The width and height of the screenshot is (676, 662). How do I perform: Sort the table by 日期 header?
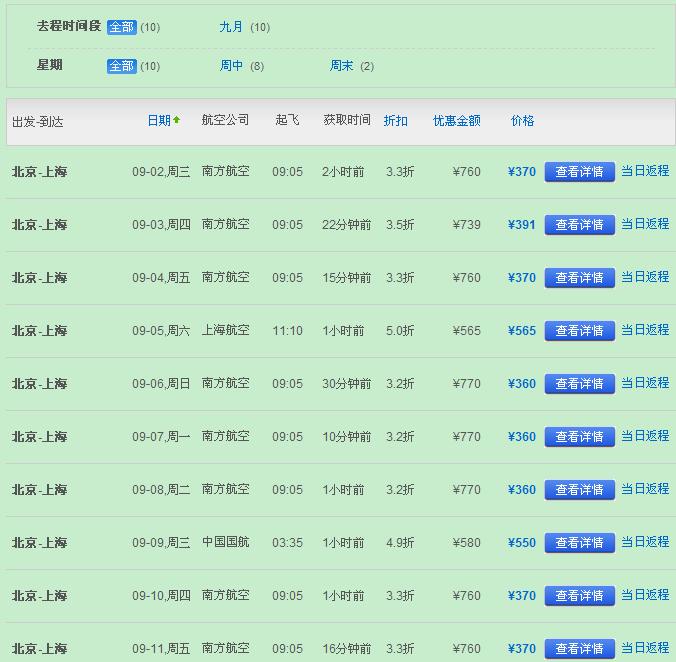159,120
